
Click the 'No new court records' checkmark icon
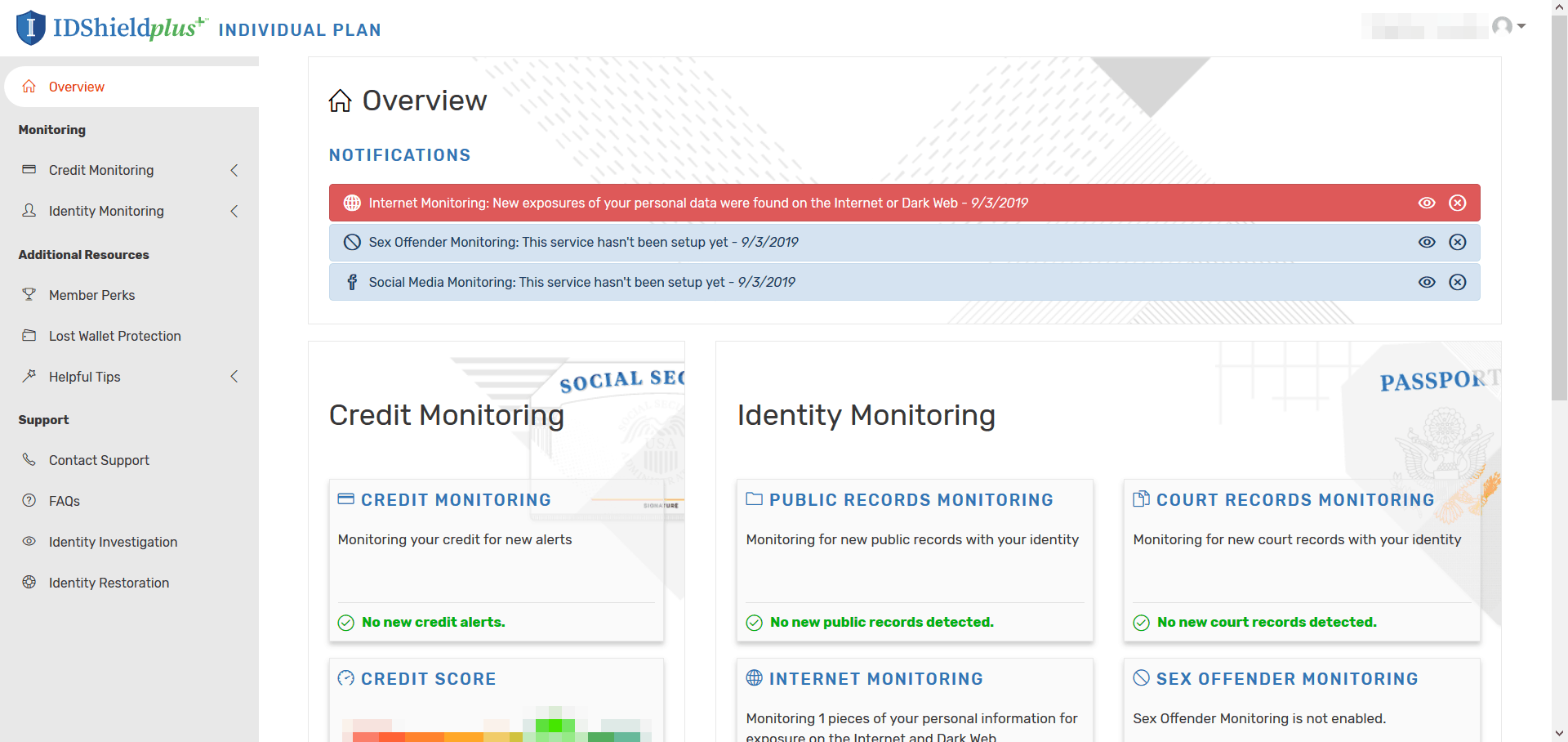click(1142, 623)
